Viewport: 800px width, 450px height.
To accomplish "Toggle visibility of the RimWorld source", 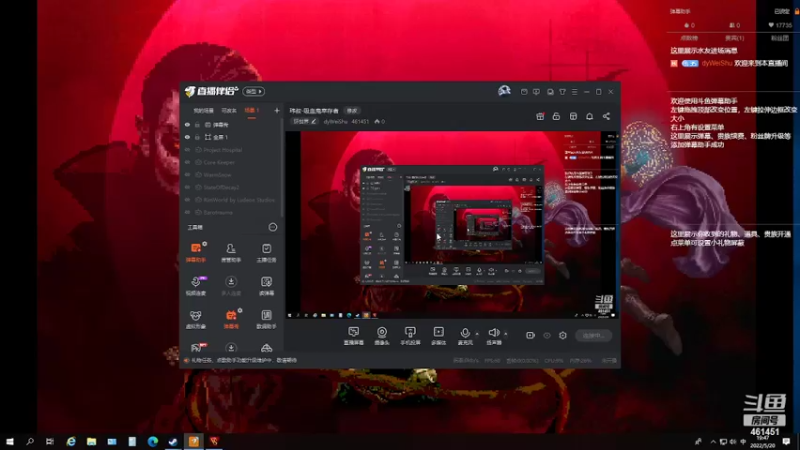I will pos(187,200).
